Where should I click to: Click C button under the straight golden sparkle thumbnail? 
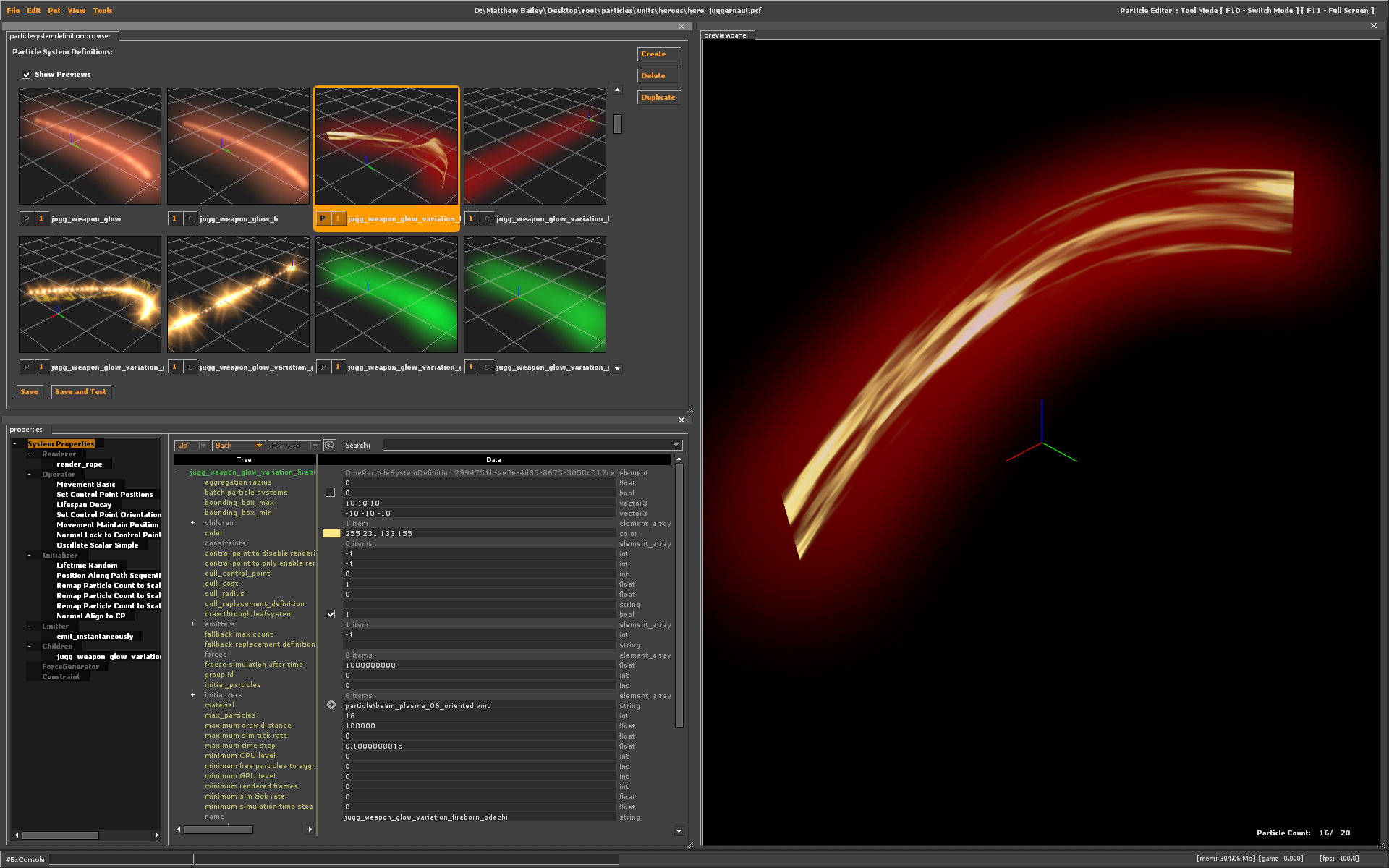click(x=190, y=367)
